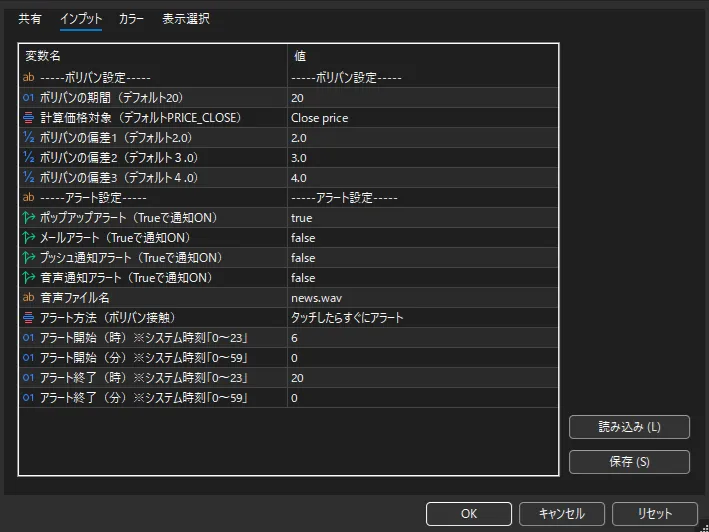Image resolution: width=709 pixels, height=532 pixels.
Task: Click the integer icon beside アラート終了（分）
Action: pos(28,398)
